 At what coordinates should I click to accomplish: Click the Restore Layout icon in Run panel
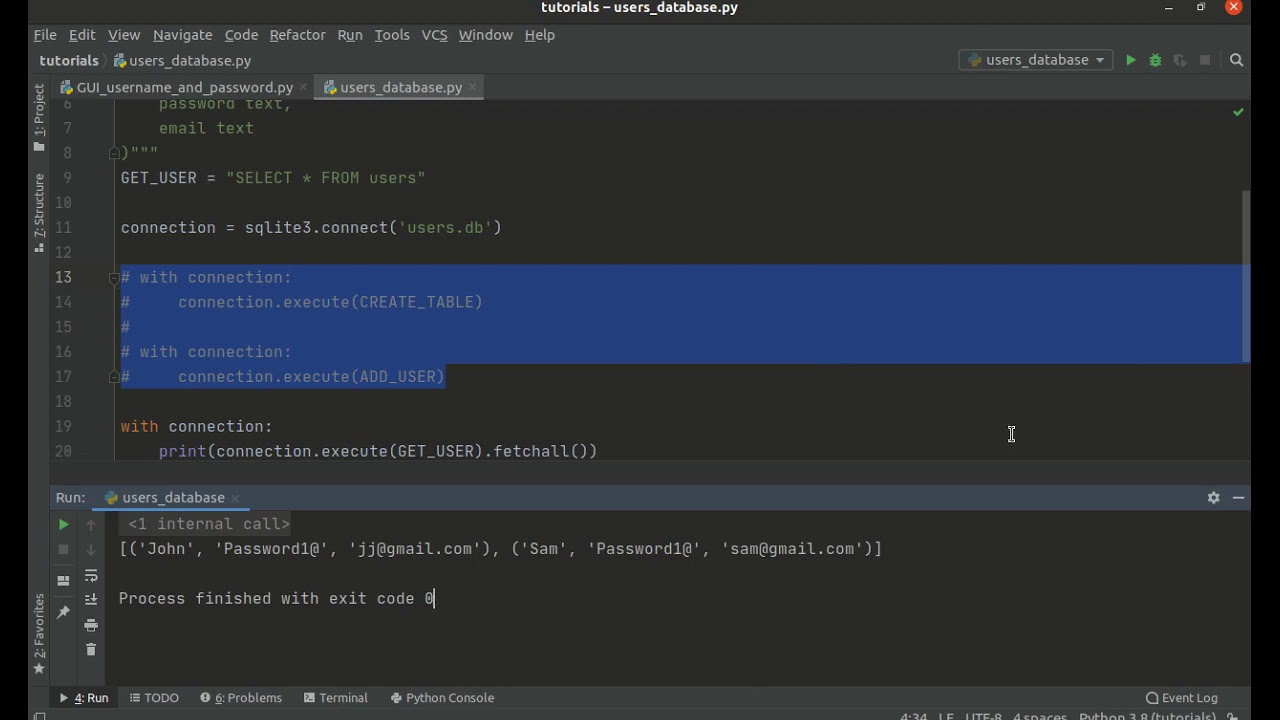[63, 580]
